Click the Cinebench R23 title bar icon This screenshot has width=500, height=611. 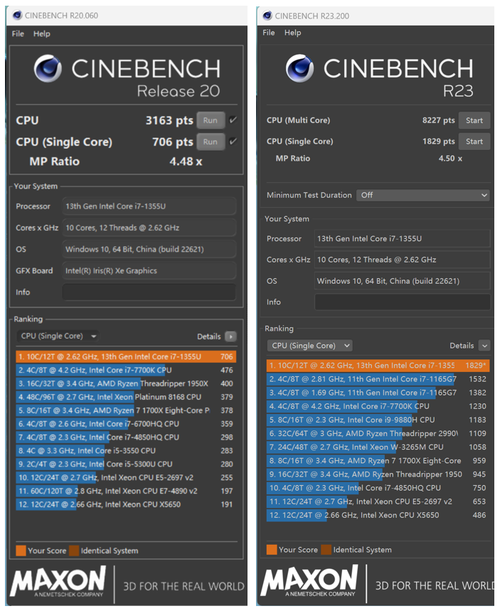(267, 16)
